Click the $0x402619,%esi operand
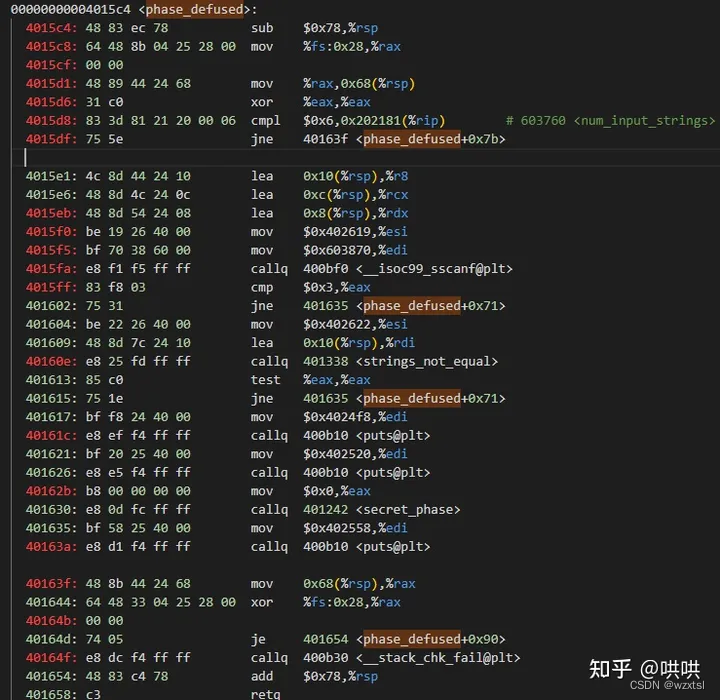 tap(355, 231)
